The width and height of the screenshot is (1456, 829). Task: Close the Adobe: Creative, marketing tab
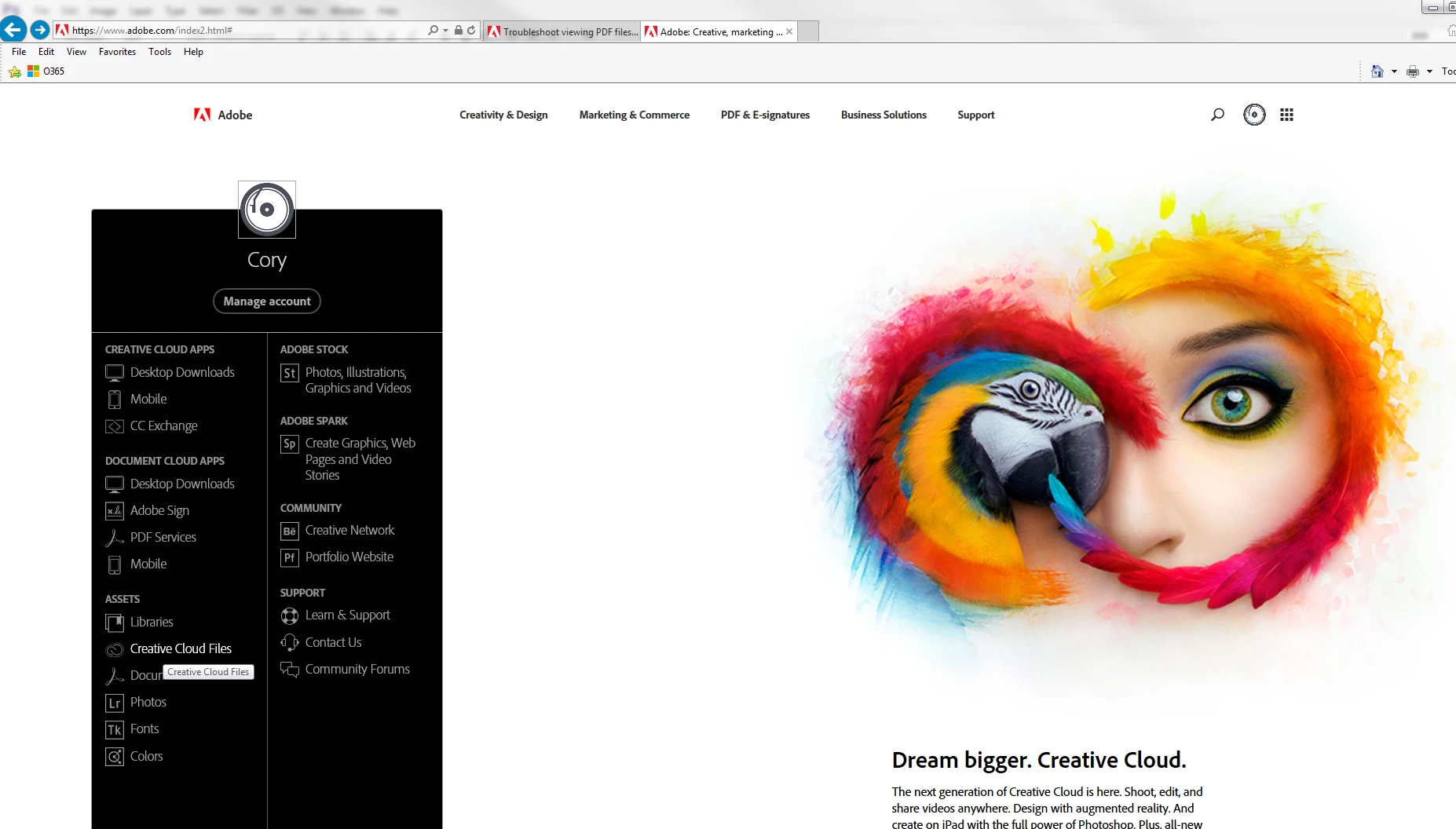point(789,31)
